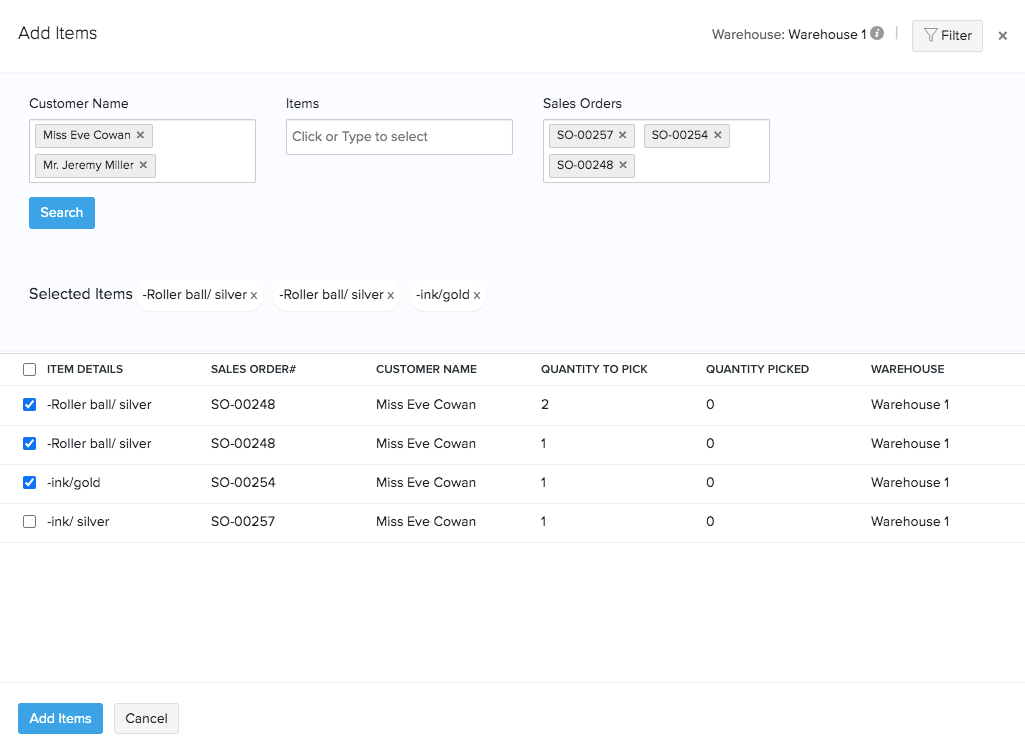The height and width of the screenshot is (742, 1025).
Task: Remove SO-00254 sales order tag
Action: [717, 135]
